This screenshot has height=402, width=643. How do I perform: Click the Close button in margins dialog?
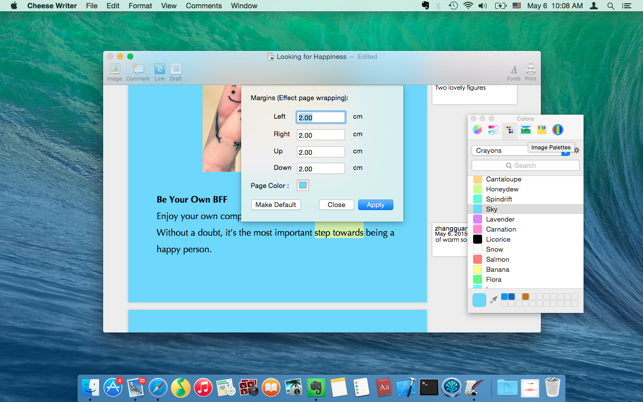[336, 205]
